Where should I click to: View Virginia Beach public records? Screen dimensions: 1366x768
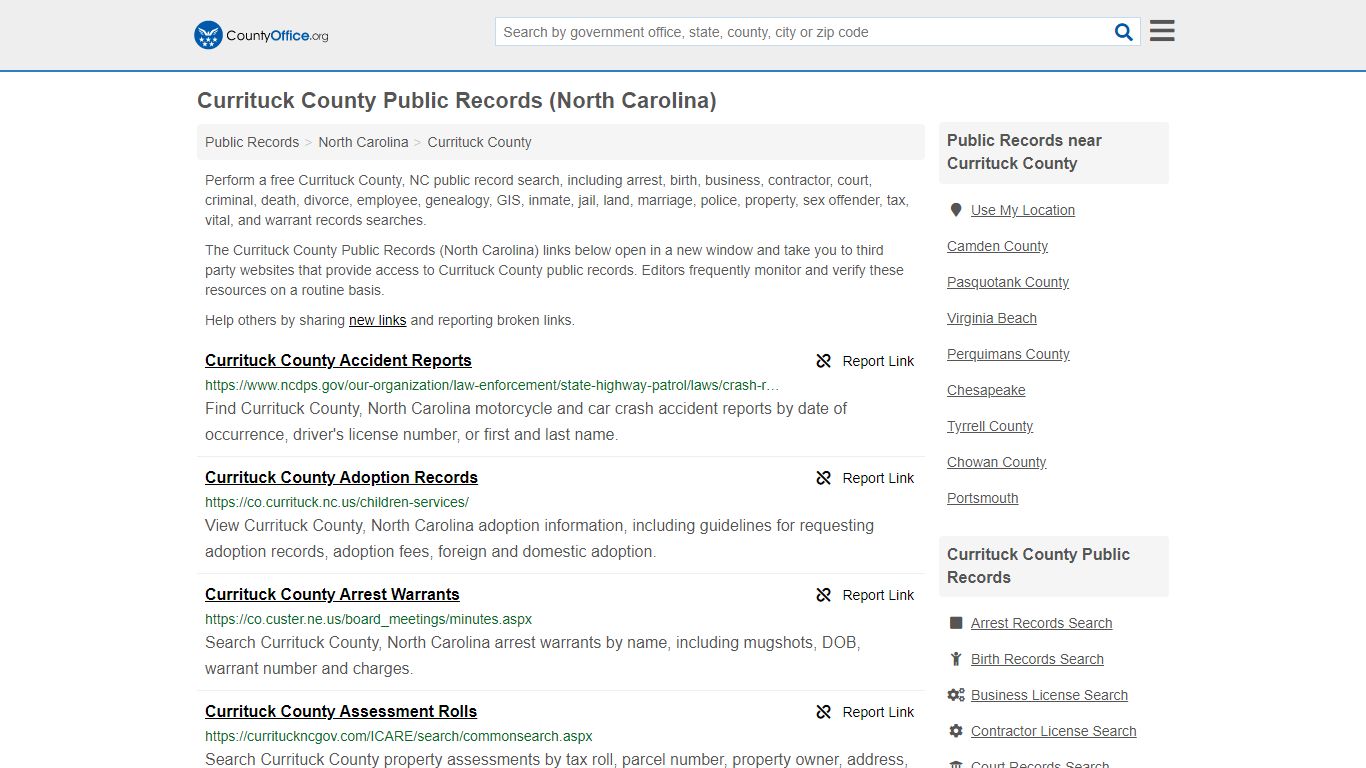tap(992, 318)
